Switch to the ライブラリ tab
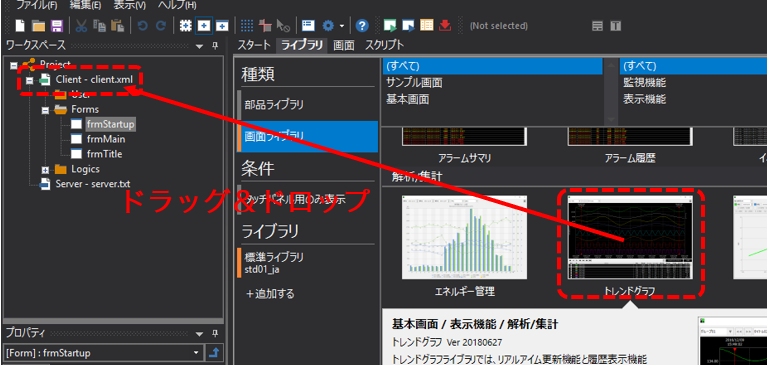Screen dimensions: 767x365 coord(302,46)
